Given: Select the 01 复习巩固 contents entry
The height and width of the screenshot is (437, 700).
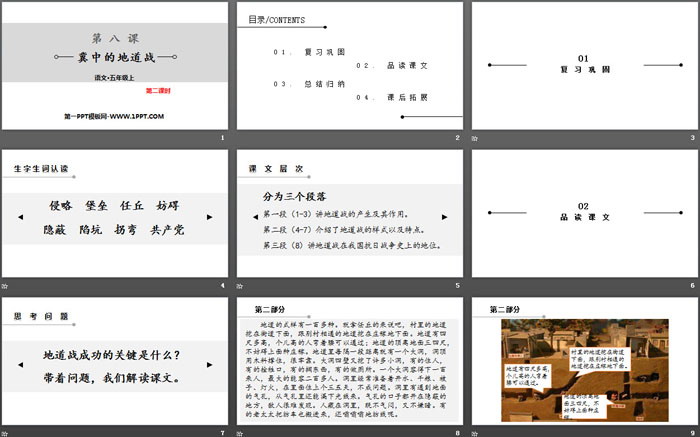Looking at the screenshot, I should 297,51.
